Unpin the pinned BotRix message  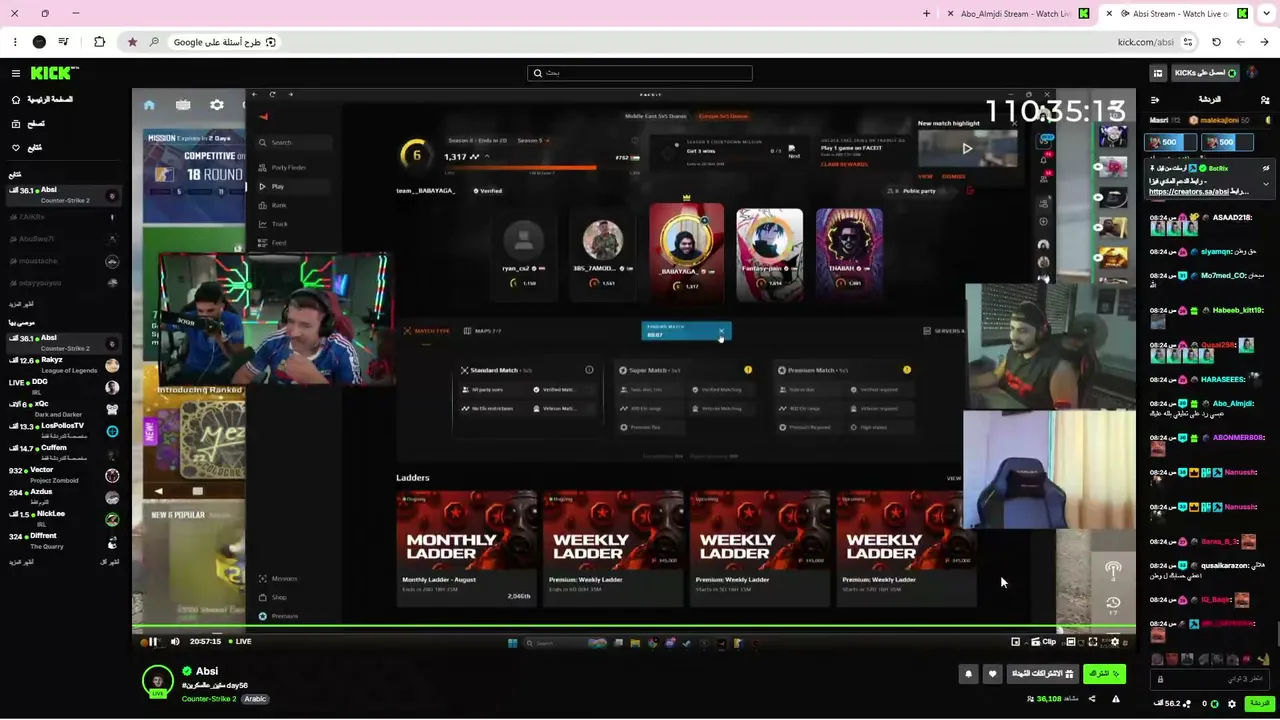[x=1266, y=168]
